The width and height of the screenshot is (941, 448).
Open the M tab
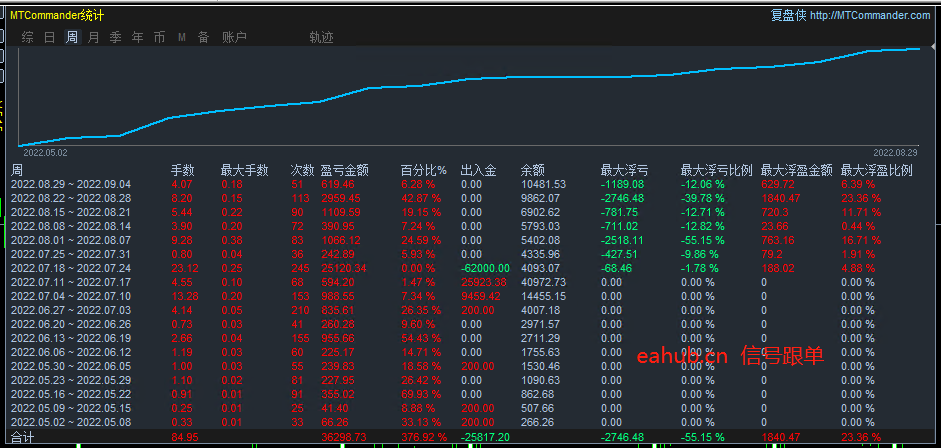coord(182,38)
